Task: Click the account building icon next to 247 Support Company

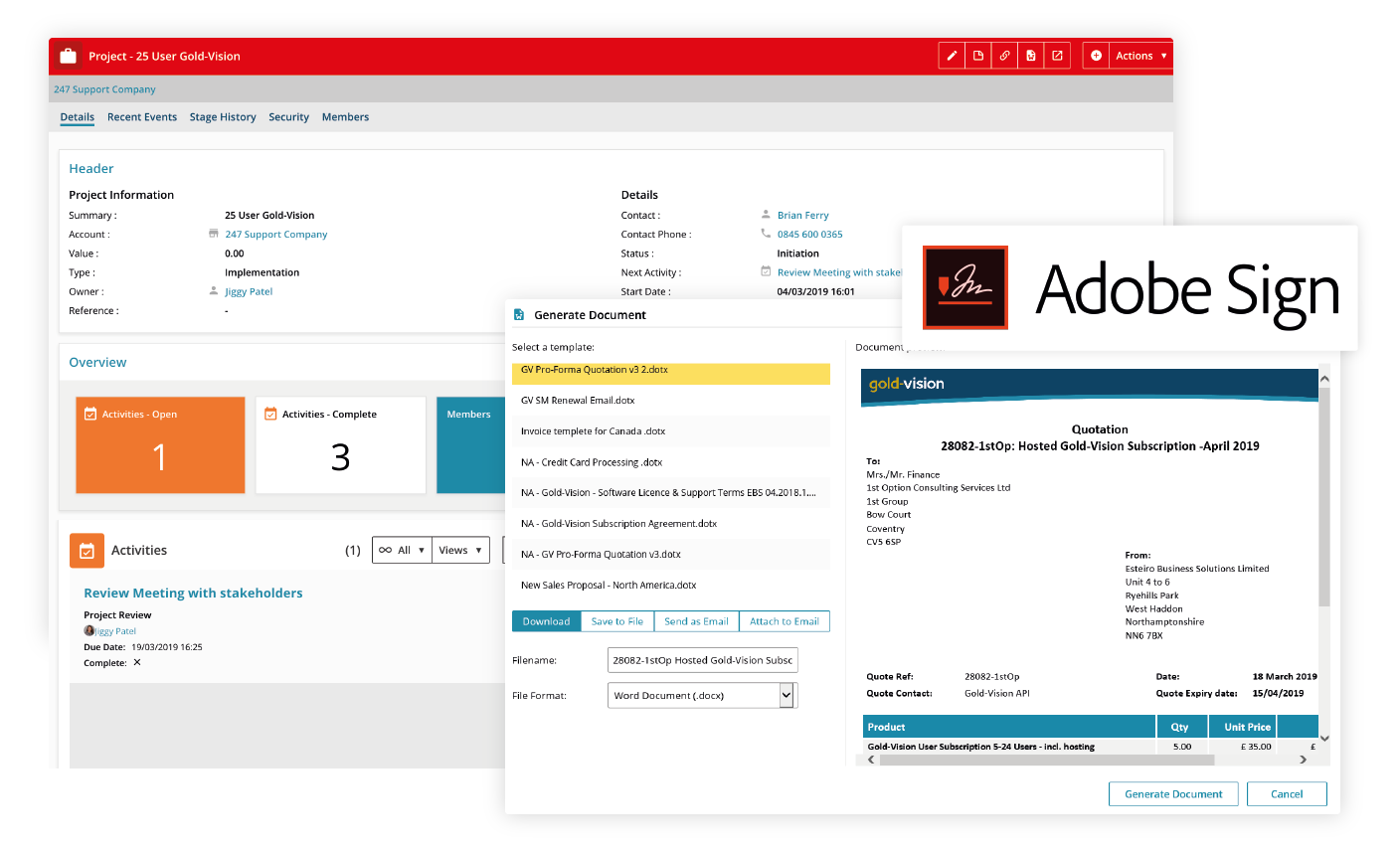Action: click(213, 234)
